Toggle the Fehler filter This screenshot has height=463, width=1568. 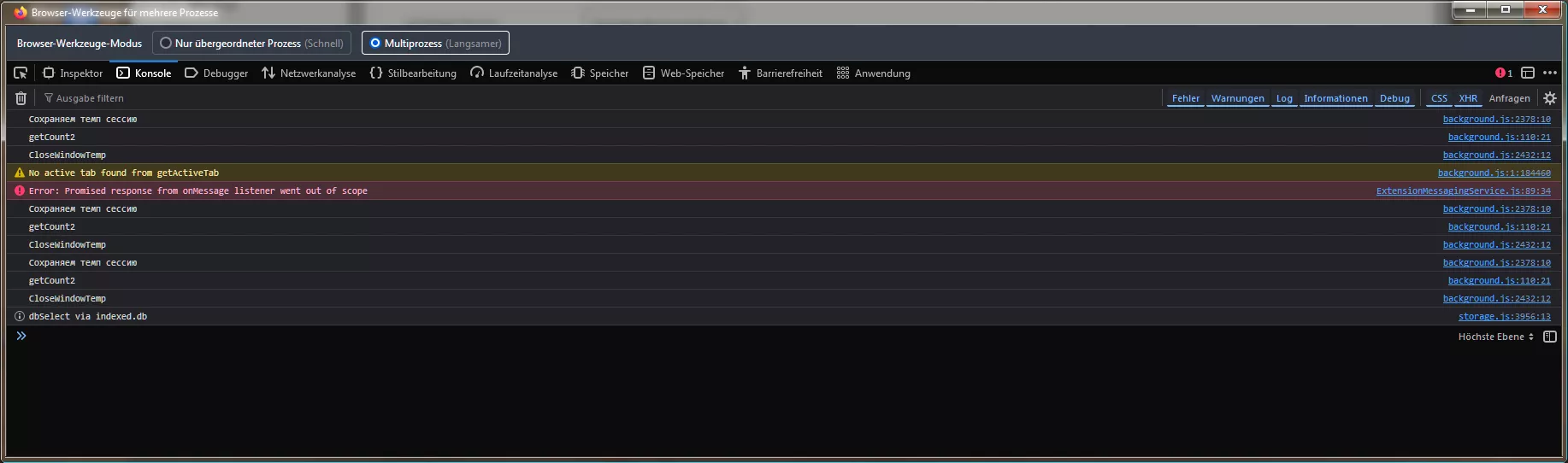[1186, 98]
